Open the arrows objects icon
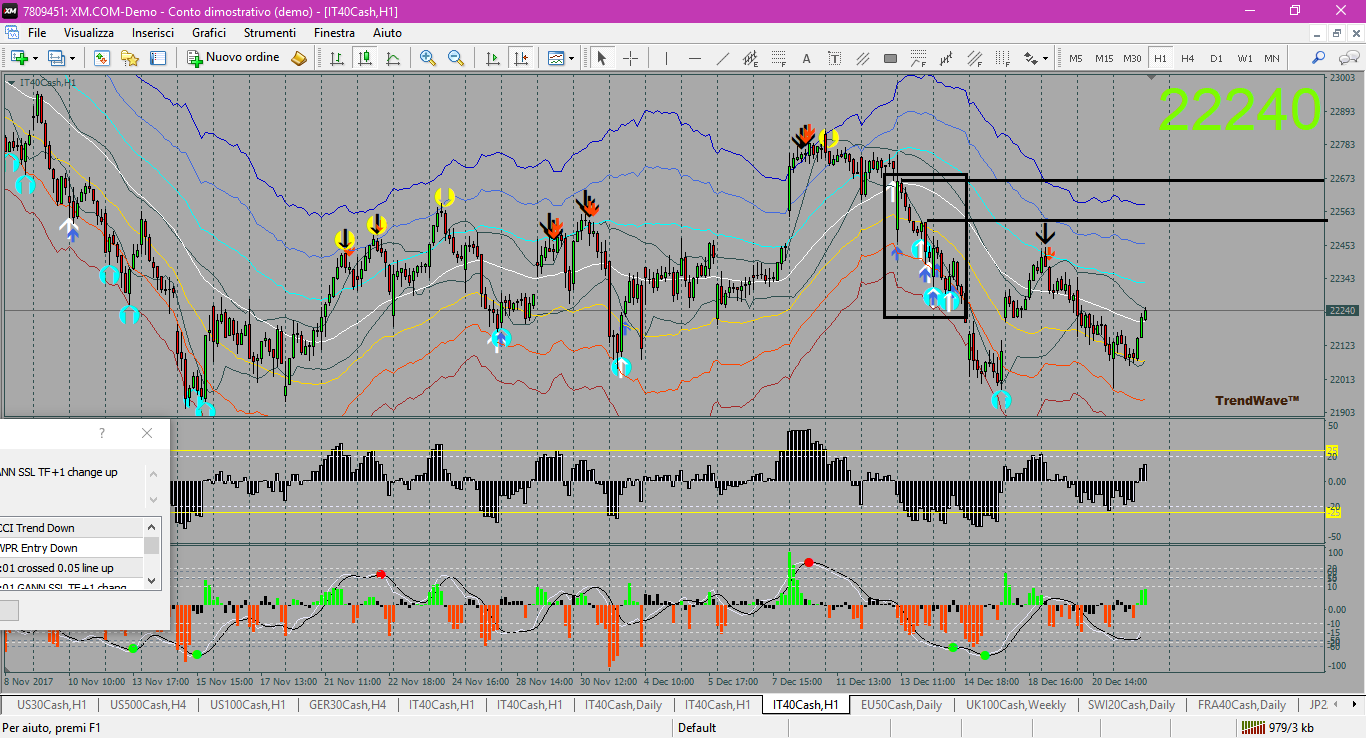 [x=1030, y=58]
